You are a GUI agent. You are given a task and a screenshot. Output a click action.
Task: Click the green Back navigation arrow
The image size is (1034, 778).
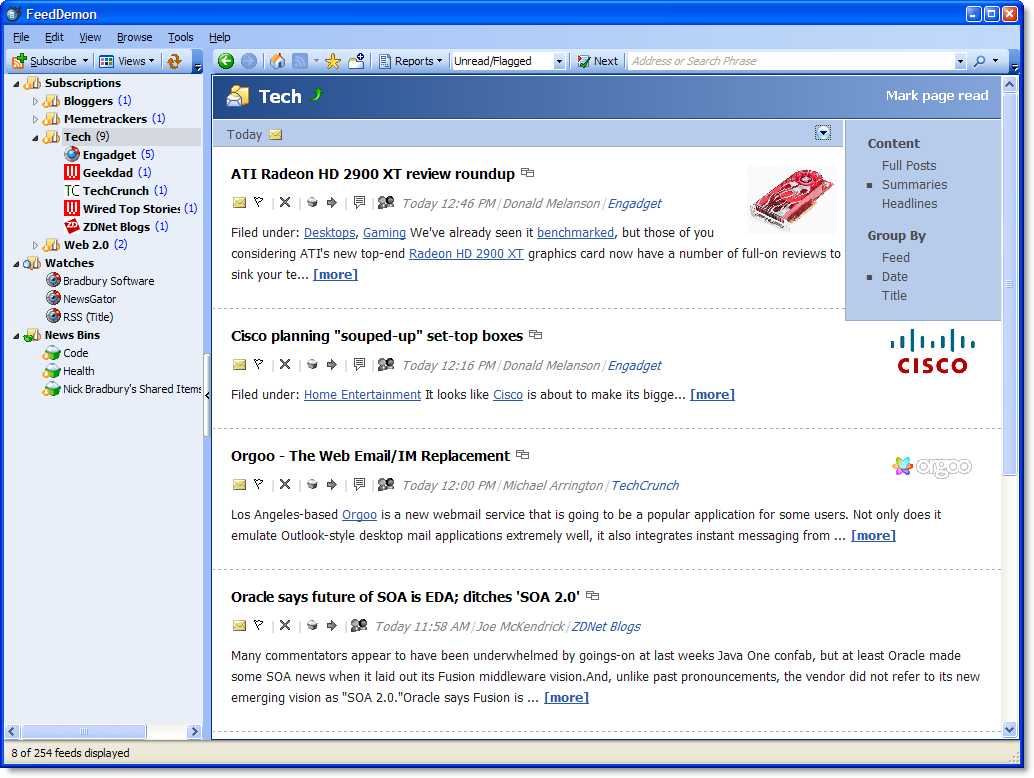[x=226, y=61]
